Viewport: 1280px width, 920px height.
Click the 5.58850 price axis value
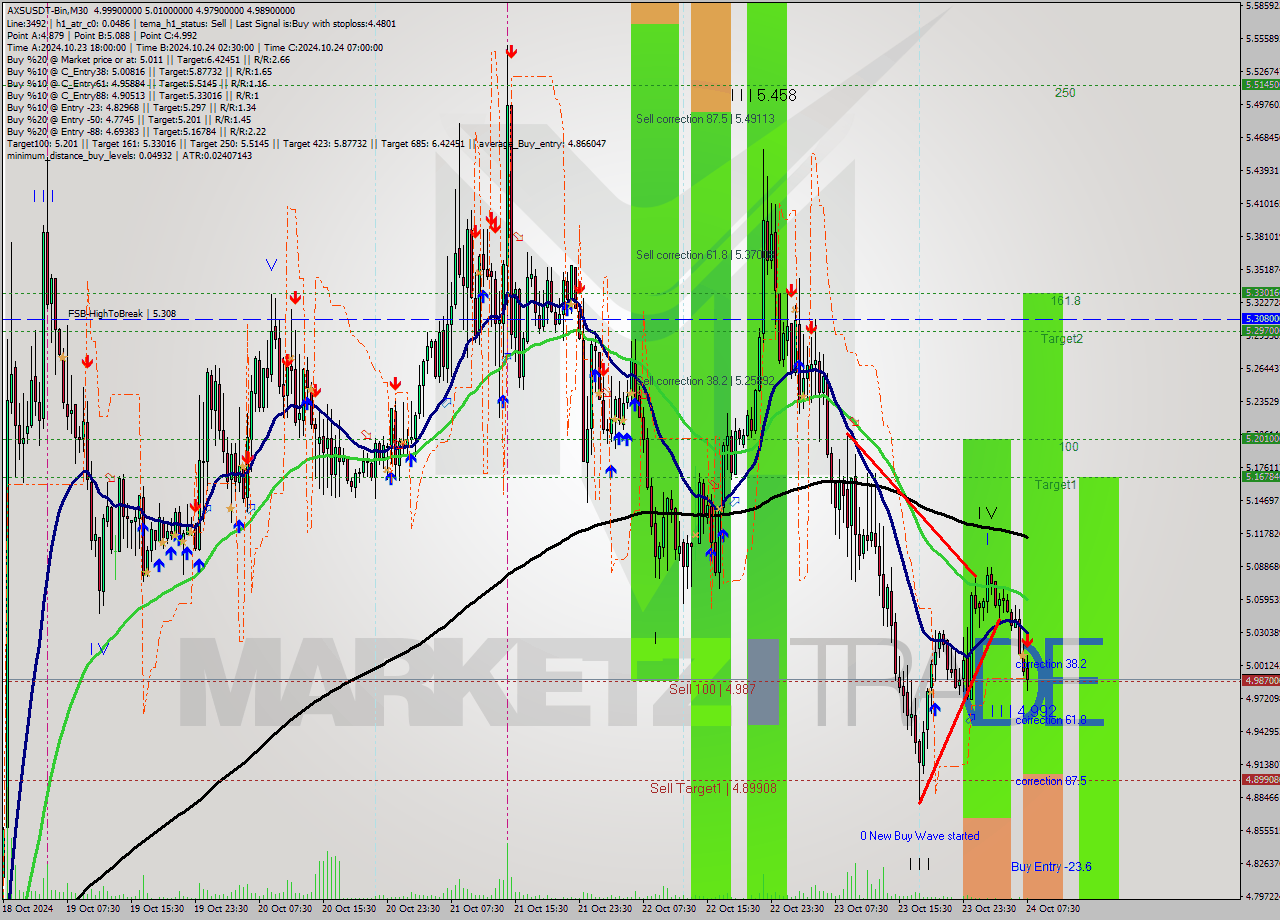1262,6
